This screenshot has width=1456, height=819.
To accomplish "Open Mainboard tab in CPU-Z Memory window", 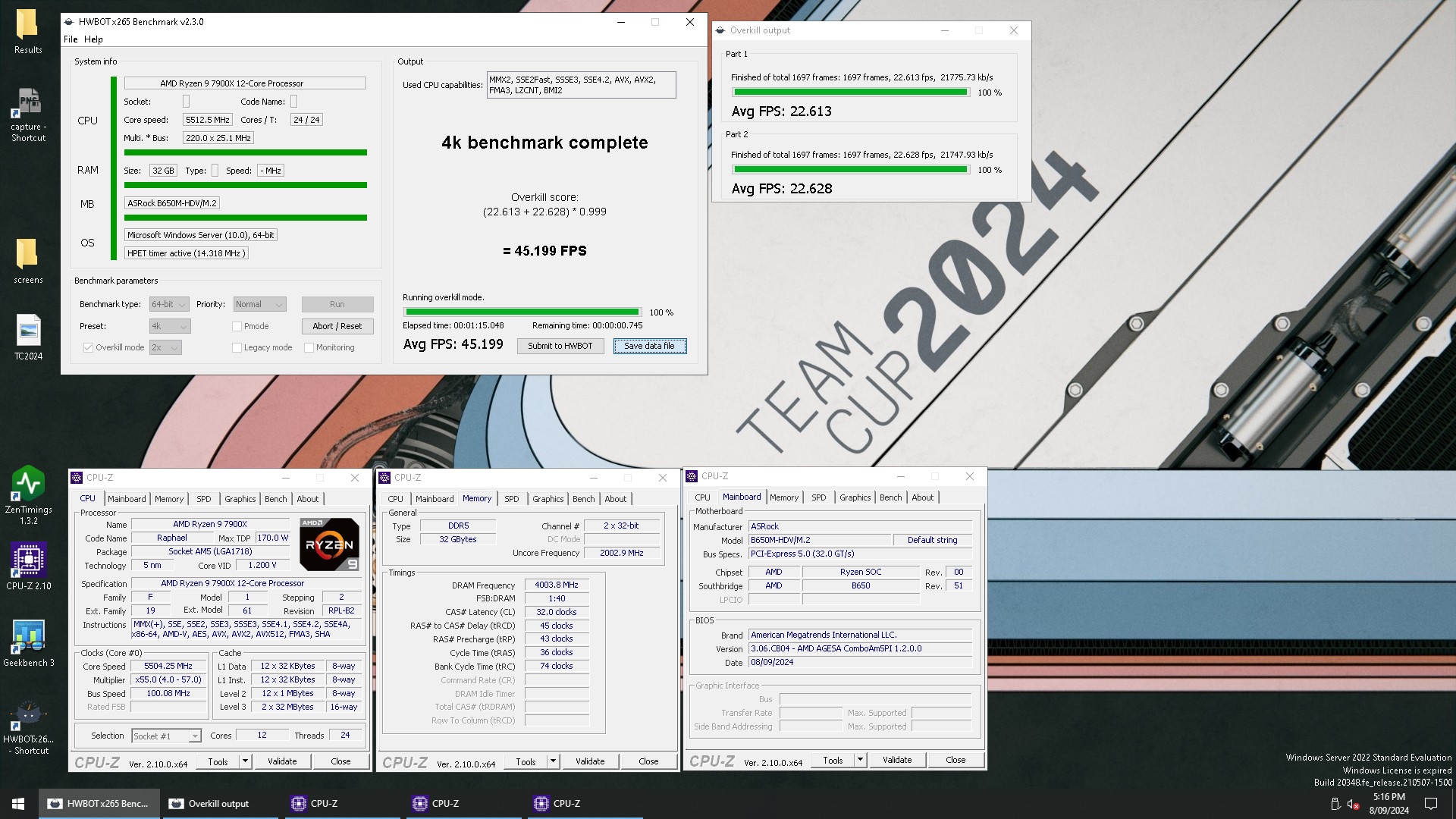I will 435,499.
